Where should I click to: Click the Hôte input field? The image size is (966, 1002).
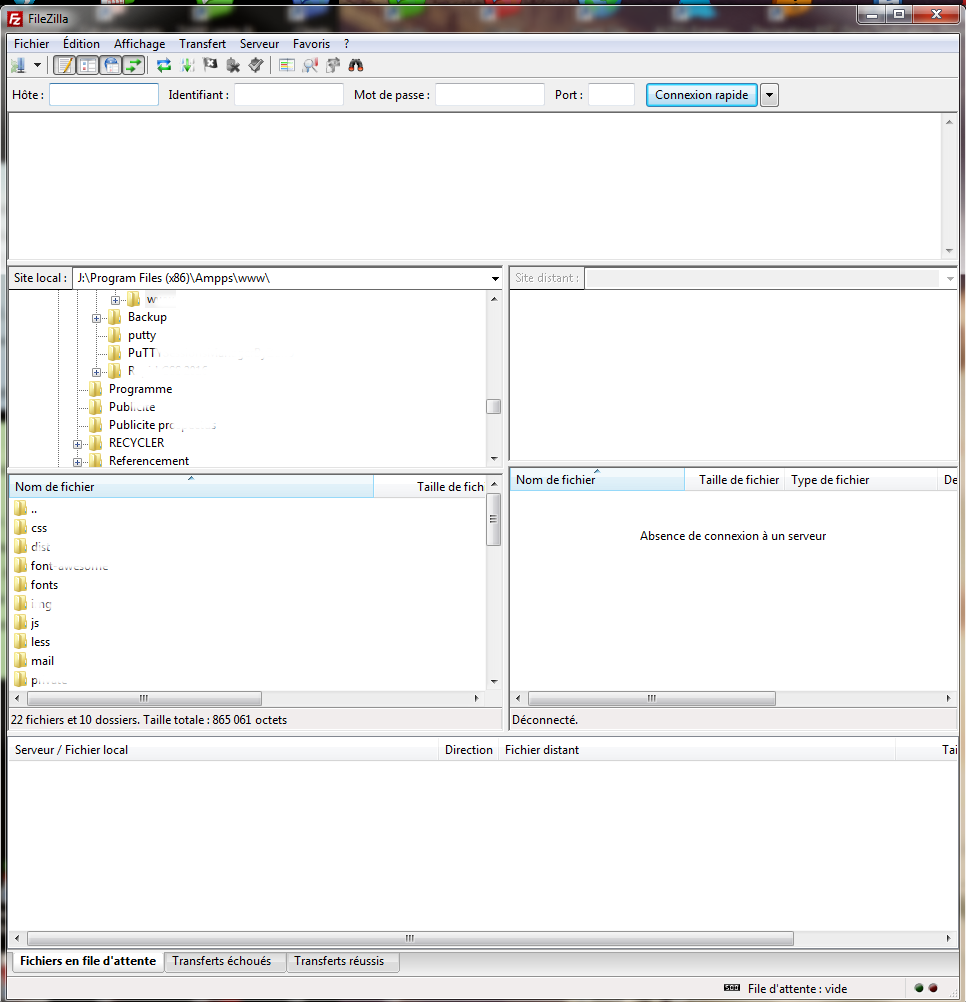104,95
